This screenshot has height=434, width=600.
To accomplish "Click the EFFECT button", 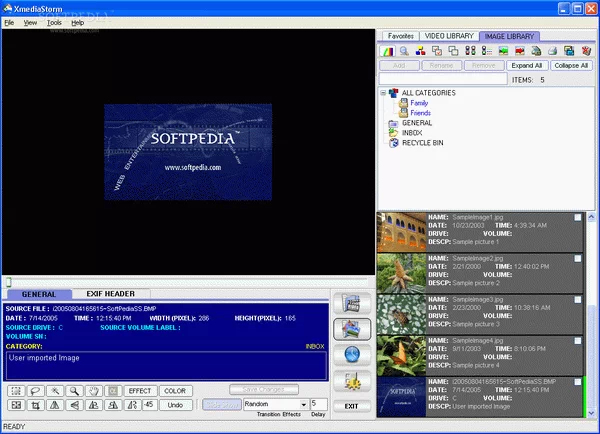I will tap(140, 391).
